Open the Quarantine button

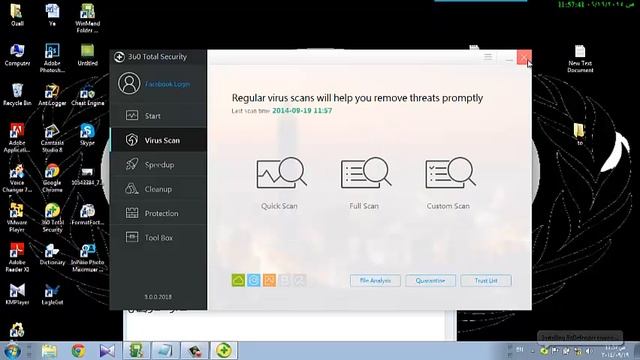pos(430,280)
